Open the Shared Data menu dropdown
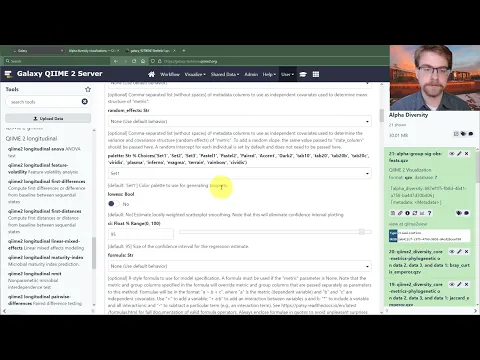Viewport: 480px width, 360px height. (225, 74)
